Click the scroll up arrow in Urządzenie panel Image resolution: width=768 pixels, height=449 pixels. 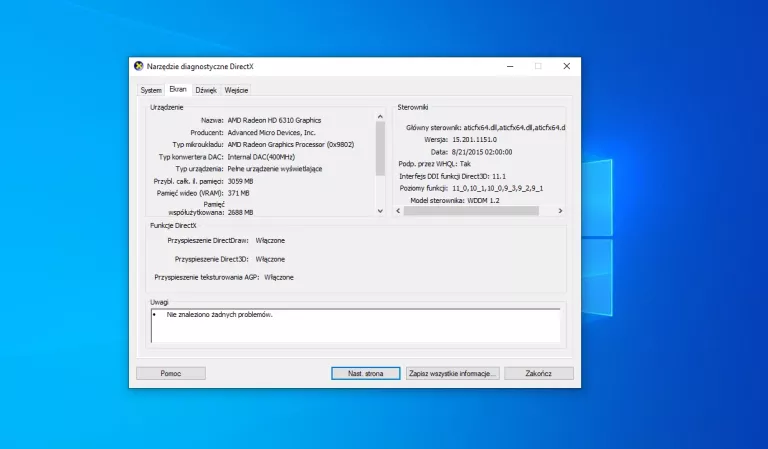380,117
